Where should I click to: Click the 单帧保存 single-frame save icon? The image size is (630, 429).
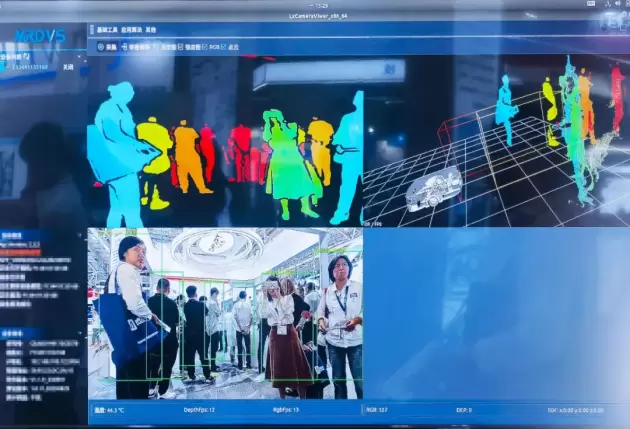[x=124, y=47]
